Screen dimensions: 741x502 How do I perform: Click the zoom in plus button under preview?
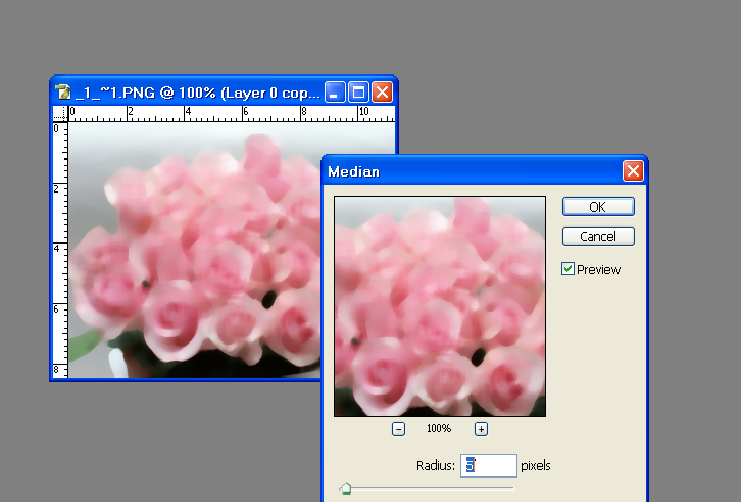pos(481,428)
